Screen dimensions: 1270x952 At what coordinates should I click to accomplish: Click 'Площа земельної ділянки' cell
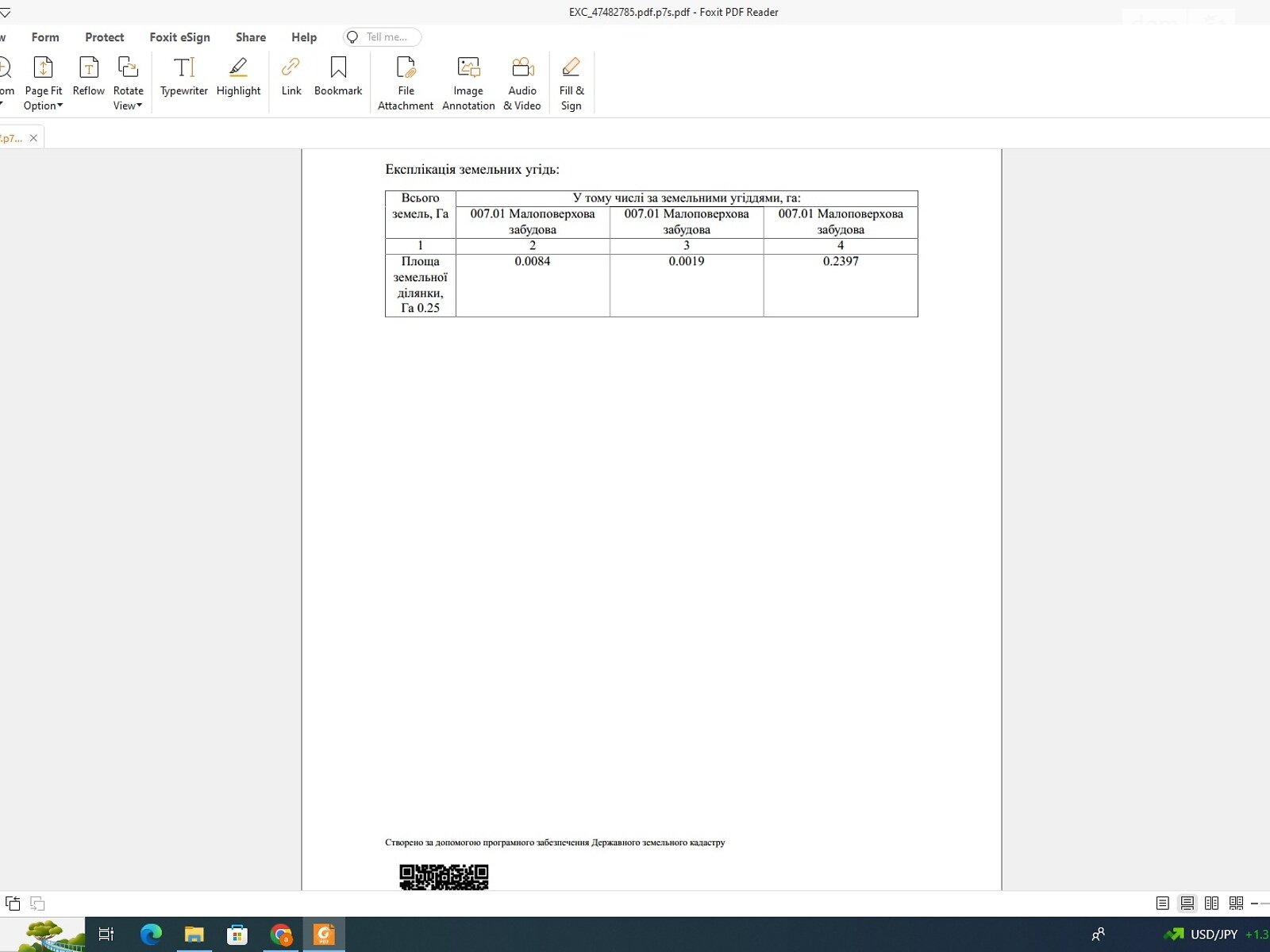pyautogui.click(x=421, y=285)
